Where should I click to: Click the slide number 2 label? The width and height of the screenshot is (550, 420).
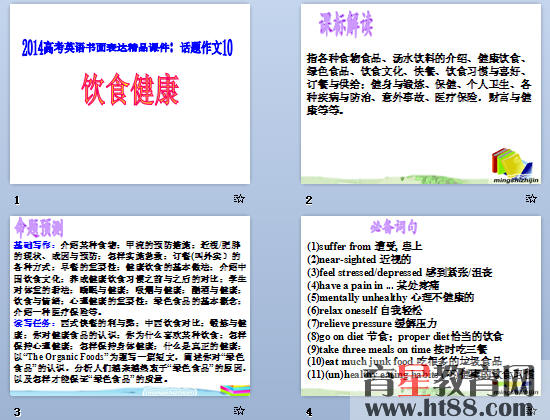tap(309, 200)
